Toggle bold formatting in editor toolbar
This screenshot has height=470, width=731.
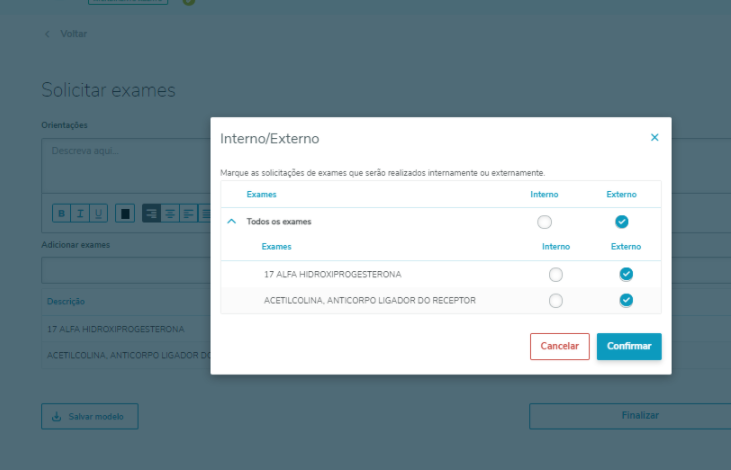point(62,214)
